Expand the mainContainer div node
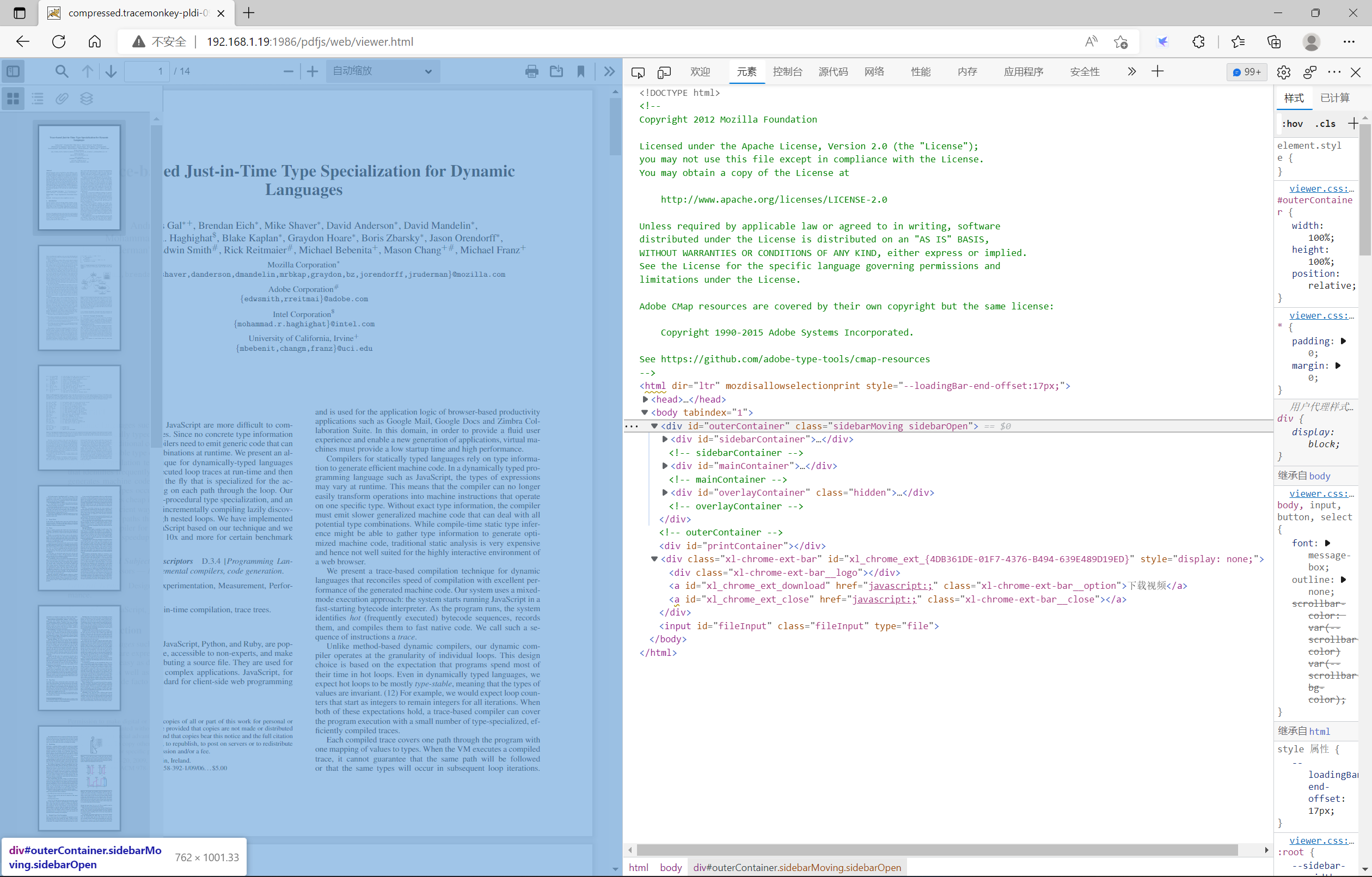 tap(664, 466)
